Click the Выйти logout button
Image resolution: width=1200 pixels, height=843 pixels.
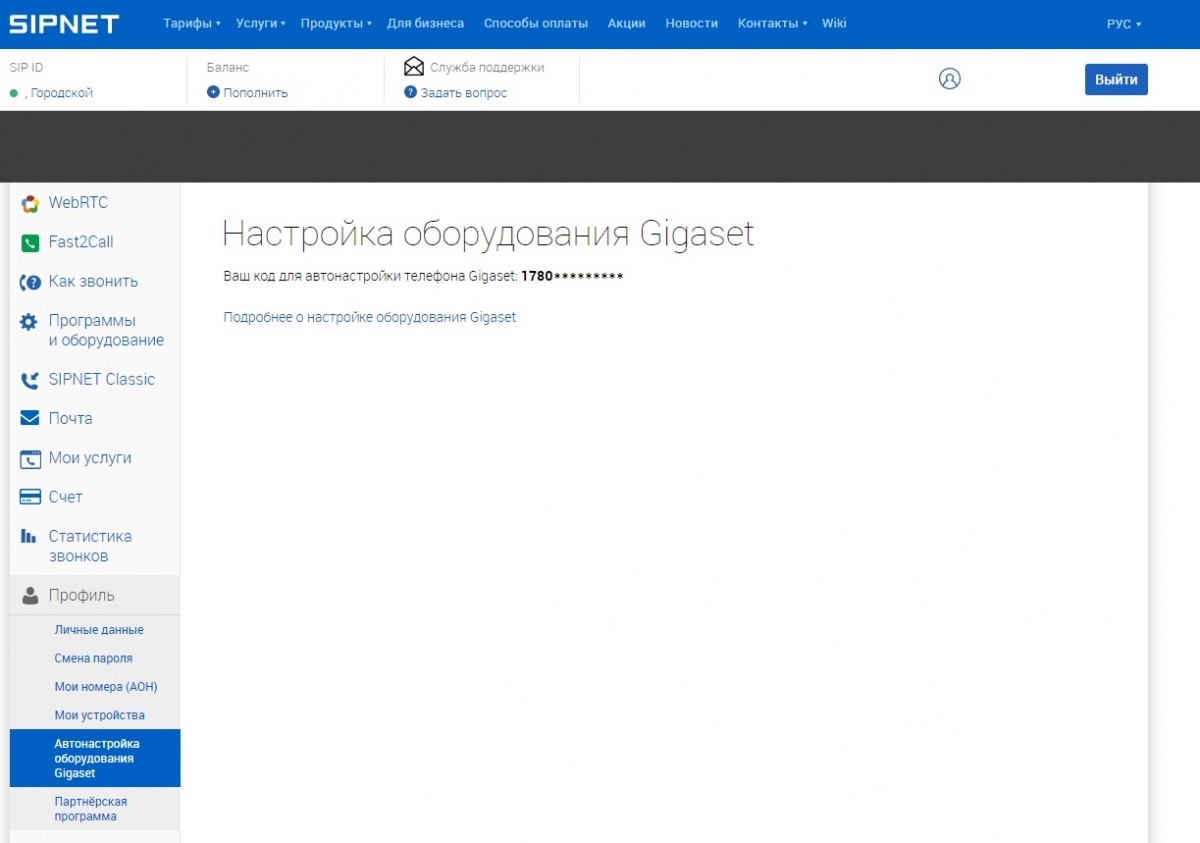coord(1116,80)
